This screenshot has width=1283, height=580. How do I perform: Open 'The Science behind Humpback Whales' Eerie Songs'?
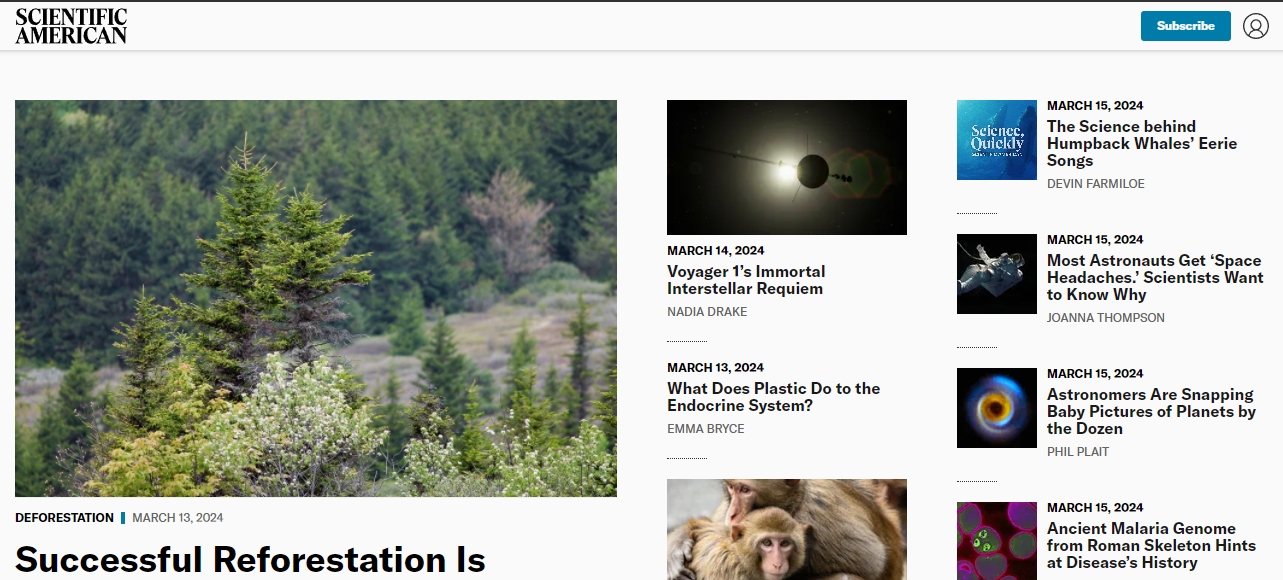coord(1142,143)
